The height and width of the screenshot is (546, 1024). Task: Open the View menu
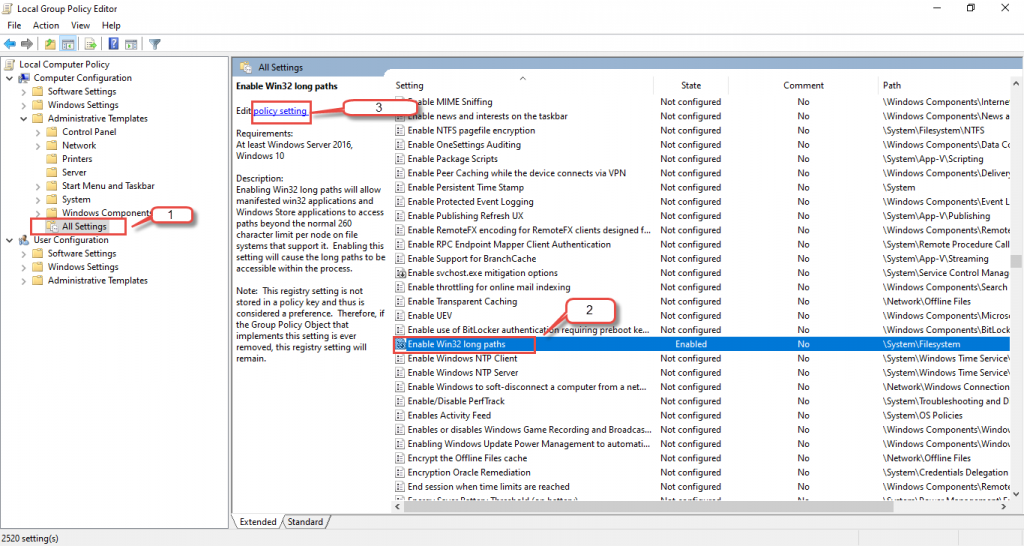[x=80, y=25]
